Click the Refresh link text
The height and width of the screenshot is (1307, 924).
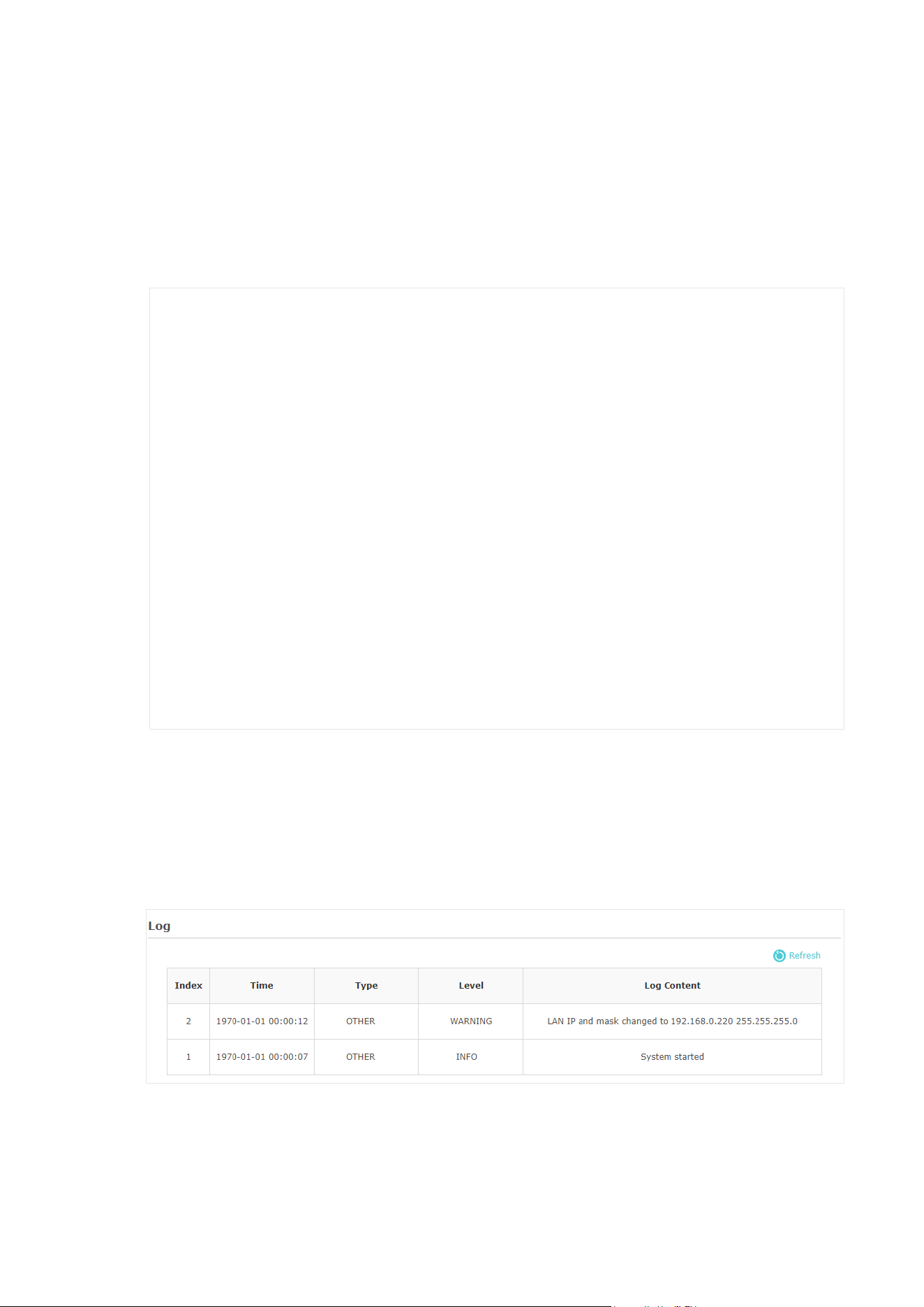(x=805, y=956)
